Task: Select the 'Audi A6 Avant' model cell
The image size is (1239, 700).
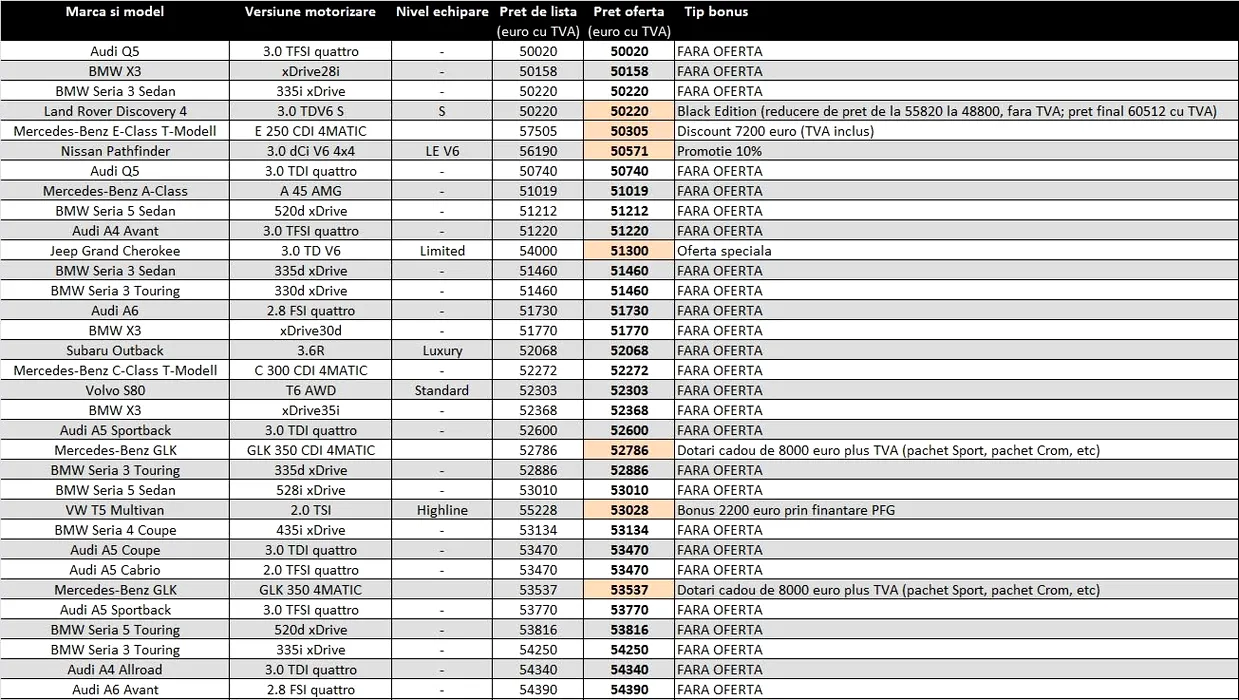Action: (115, 690)
